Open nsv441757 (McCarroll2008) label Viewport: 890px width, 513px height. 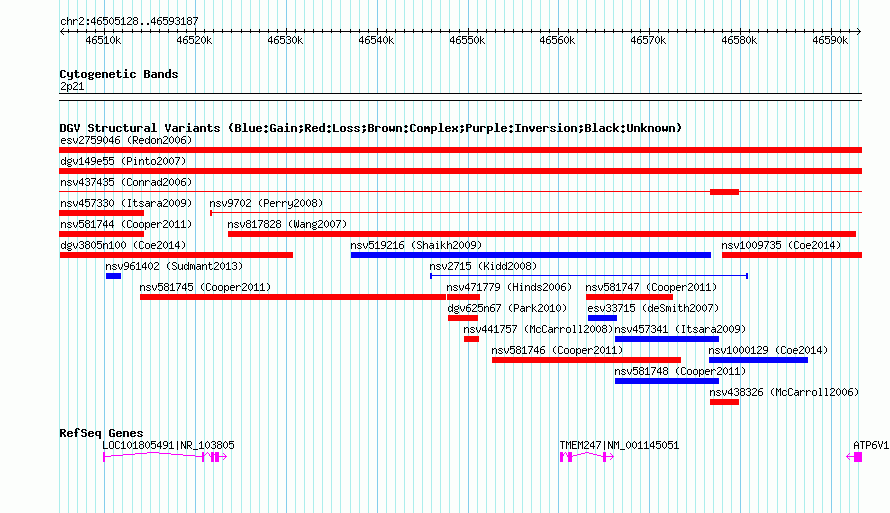539,329
